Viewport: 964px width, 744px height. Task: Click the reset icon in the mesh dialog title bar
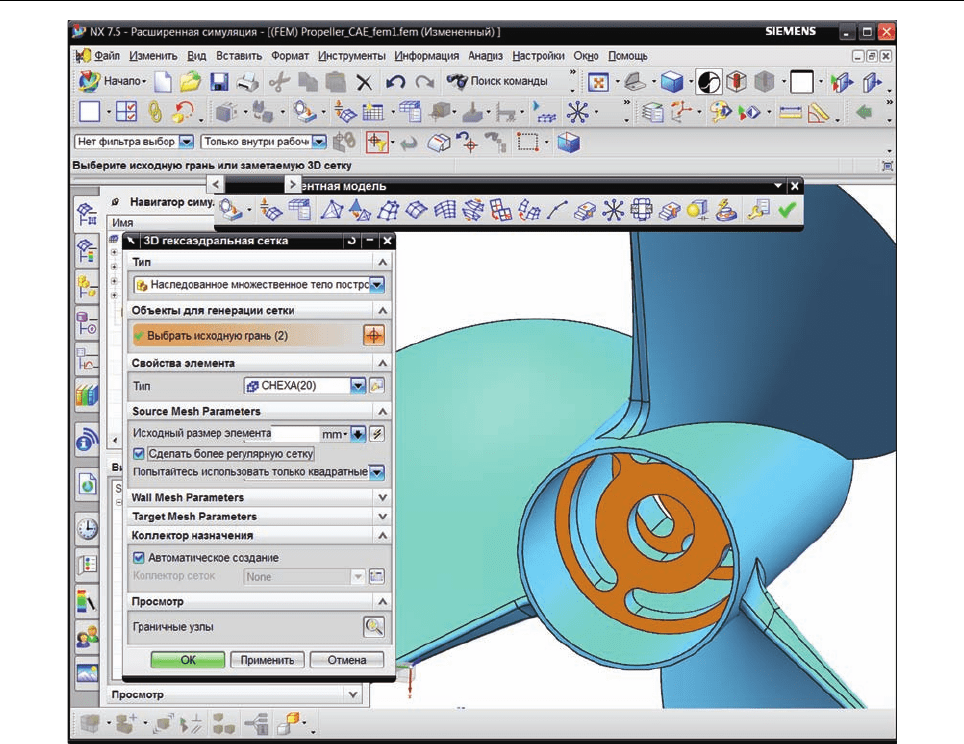[351, 240]
